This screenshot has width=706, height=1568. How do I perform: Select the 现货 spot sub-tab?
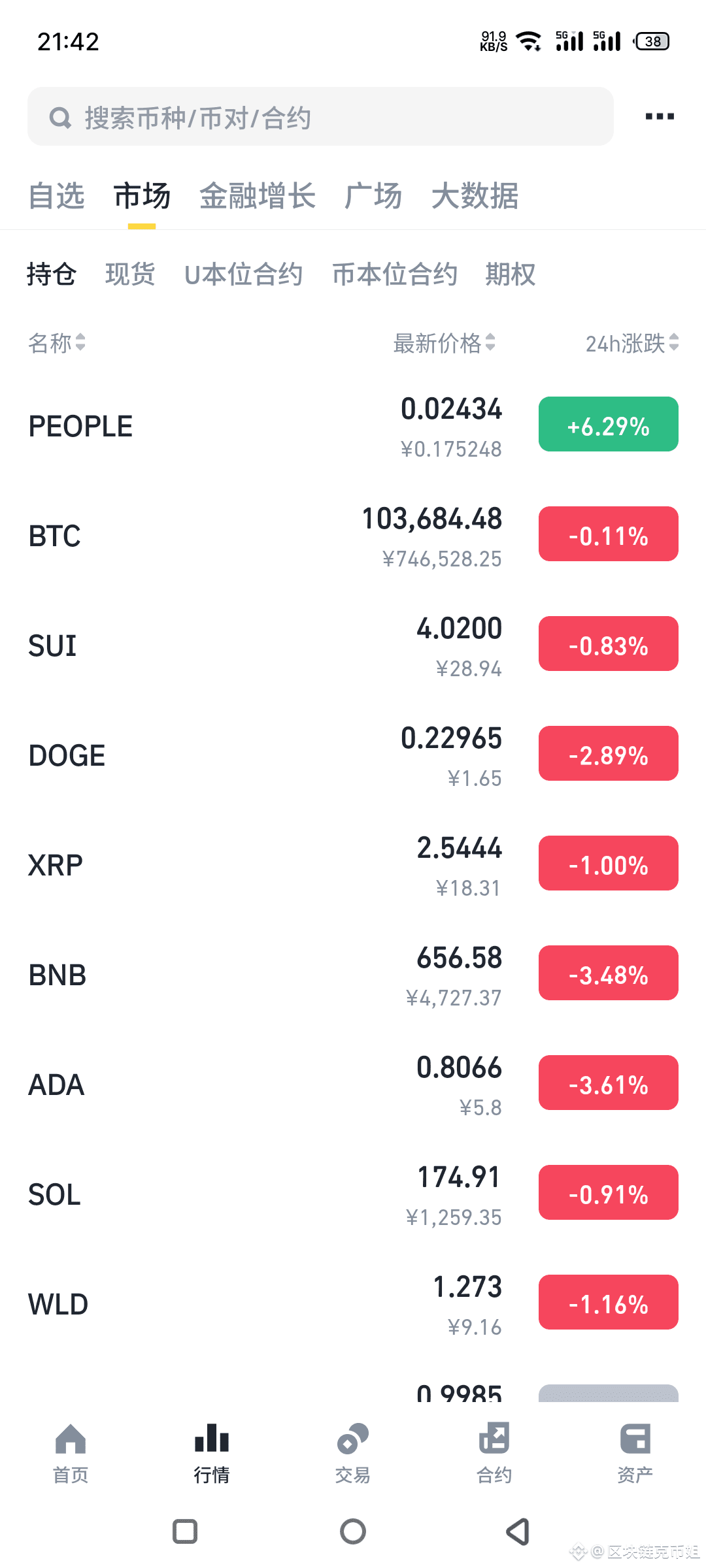click(x=130, y=274)
